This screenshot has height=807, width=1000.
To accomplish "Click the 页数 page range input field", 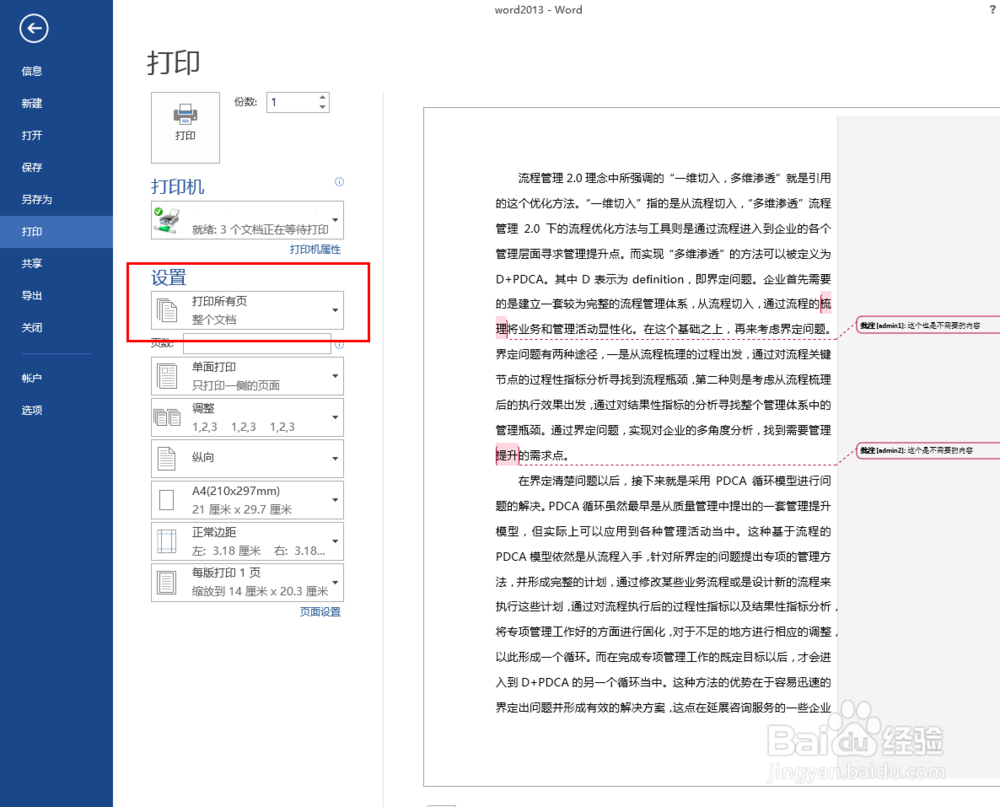I will tap(255, 343).
